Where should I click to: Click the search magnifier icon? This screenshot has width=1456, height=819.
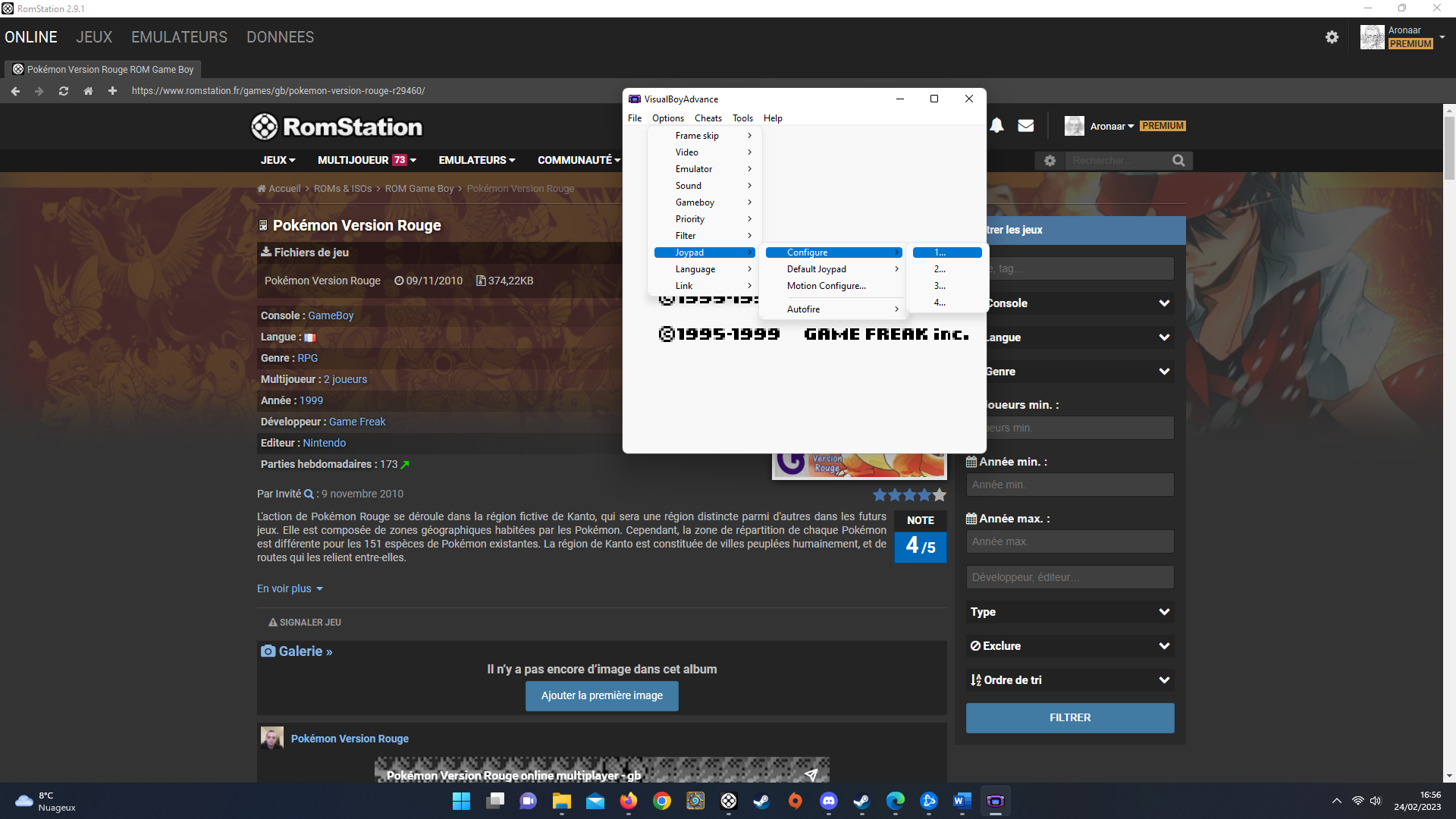(x=1178, y=161)
